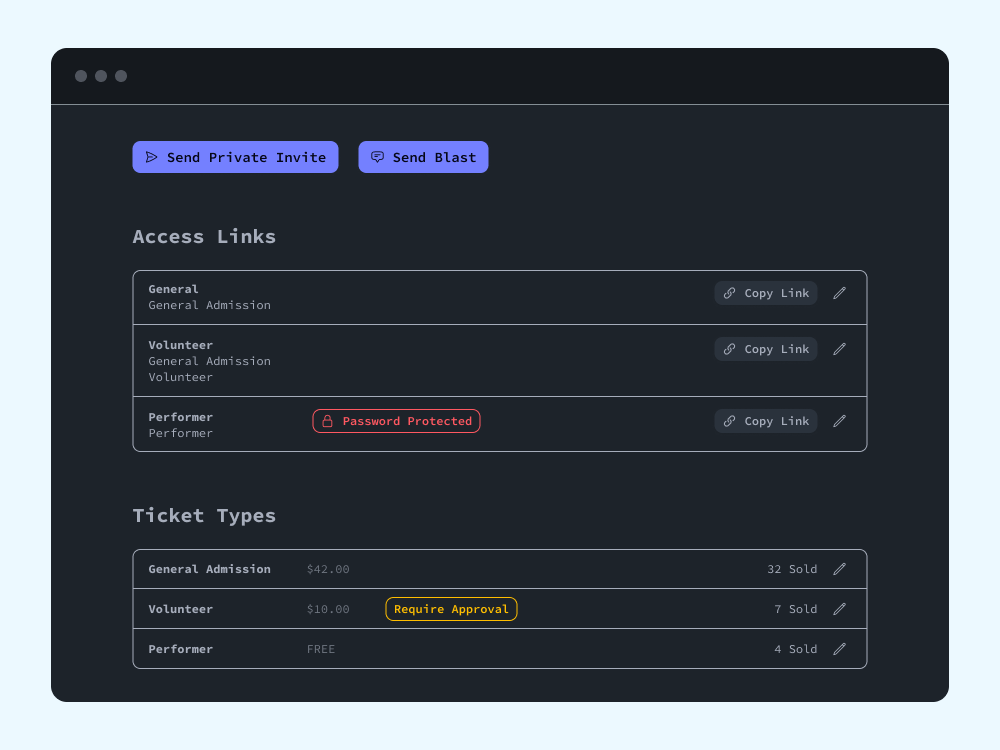Copy link for Volunteer access link
The image size is (1000, 750).
(765, 349)
